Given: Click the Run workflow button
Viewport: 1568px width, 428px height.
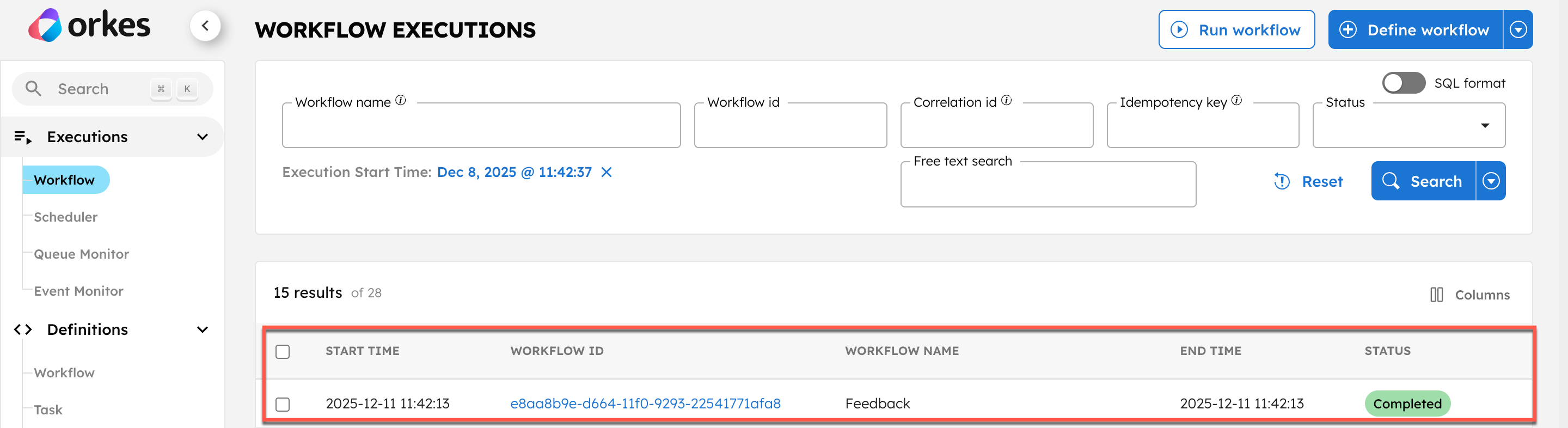Looking at the screenshot, I should point(1236,30).
